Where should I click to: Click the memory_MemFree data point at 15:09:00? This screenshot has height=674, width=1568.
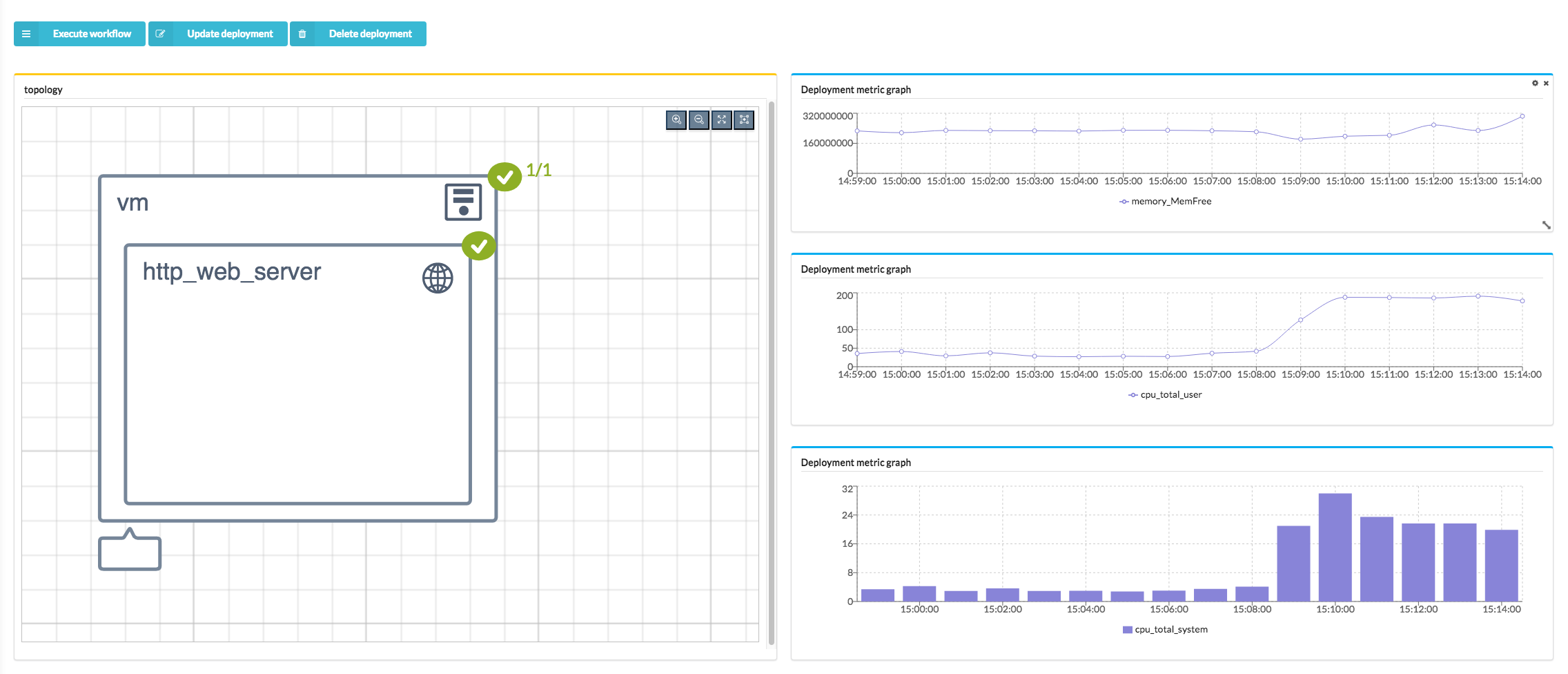coord(1300,139)
